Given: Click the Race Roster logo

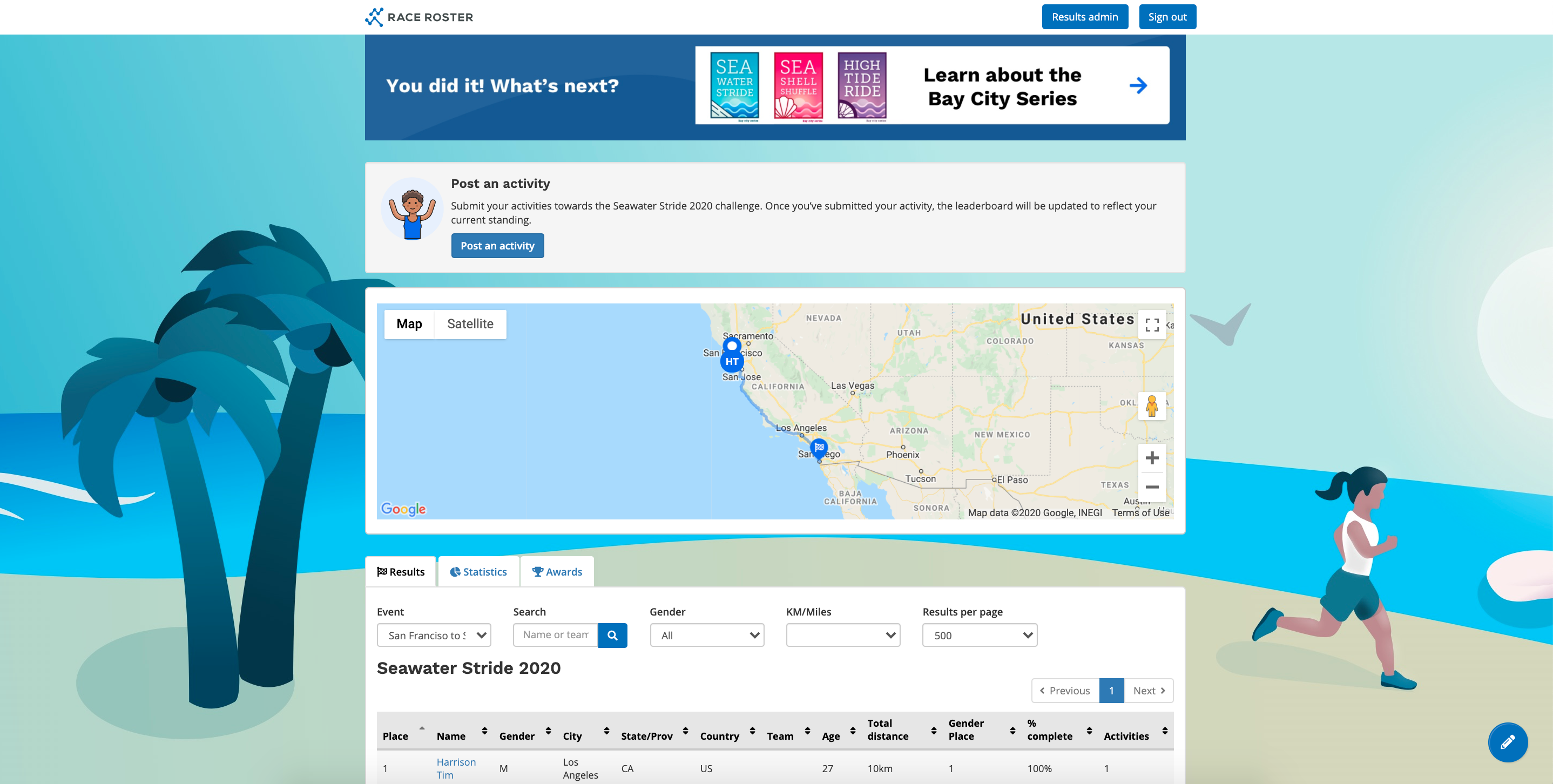Looking at the screenshot, I should 419,17.
